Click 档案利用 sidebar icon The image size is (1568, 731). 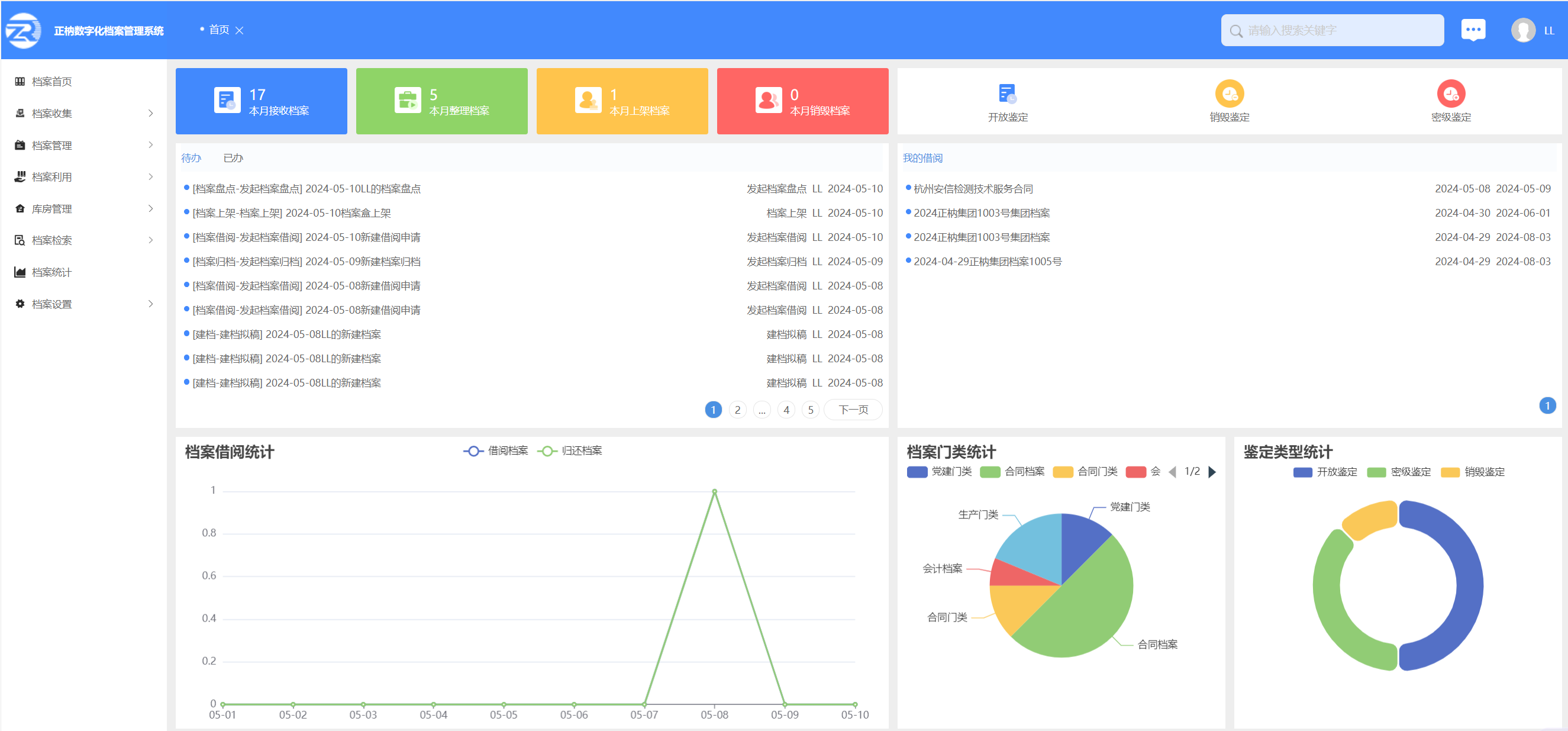click(20, 176)
